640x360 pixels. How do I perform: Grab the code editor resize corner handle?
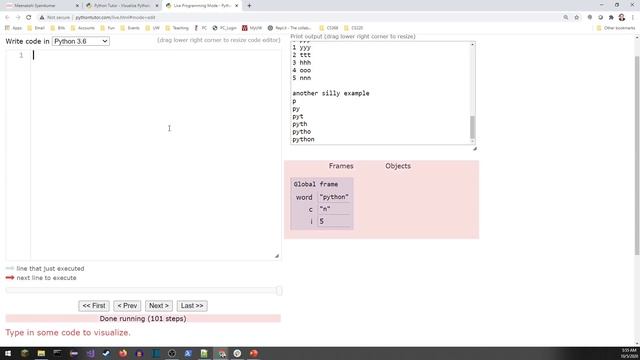(x=277, y=256)
